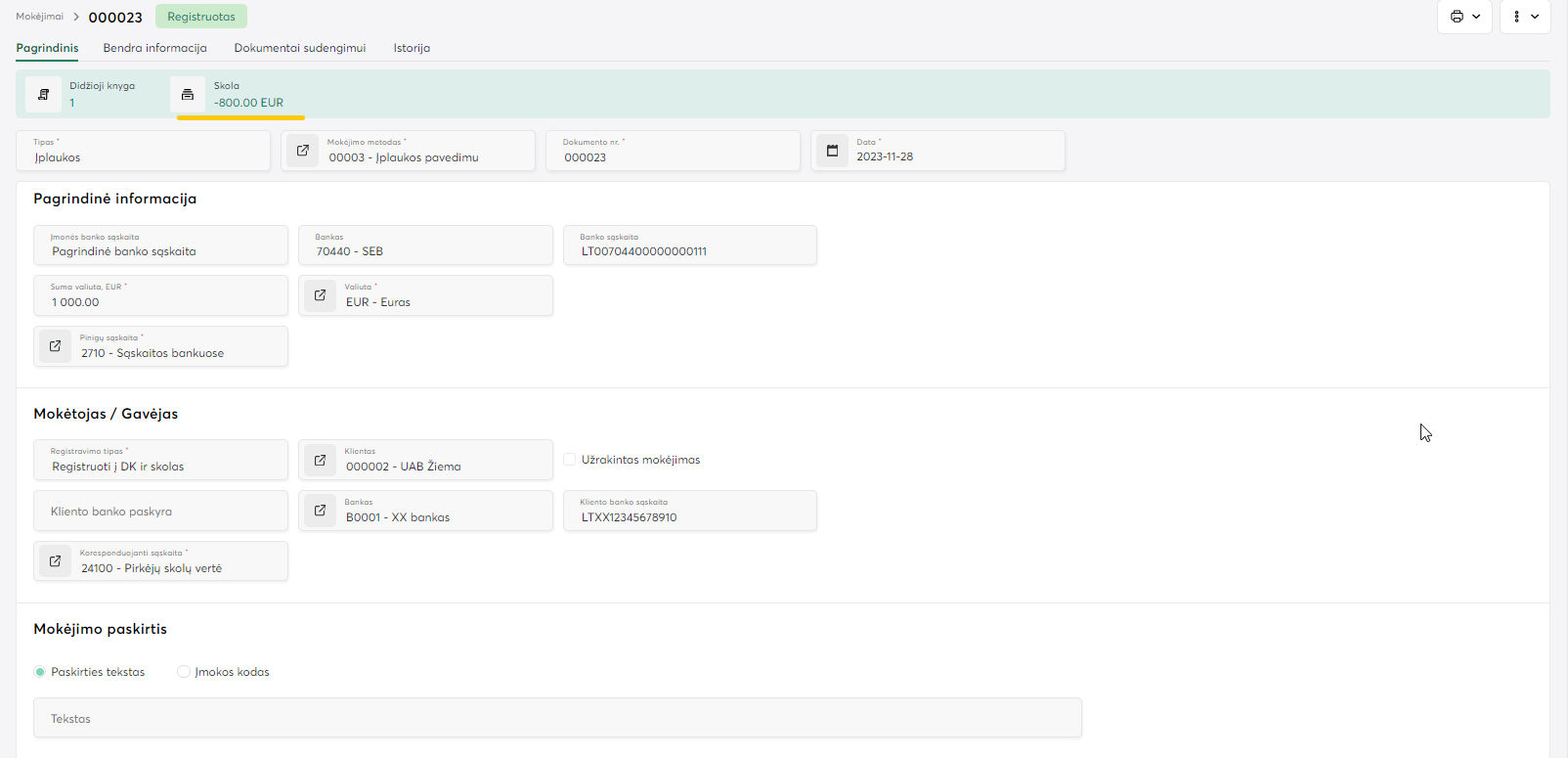Switch to Bendra informacija tab
This screenshot has height=758, width=1568.
(x=154, y=48)
